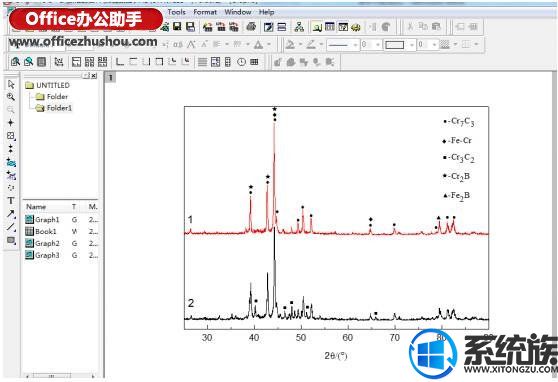Select the Text tool (T)
The height and width of the screenshot is (382, 558).
pyautogui.click(x=11, y=200)
